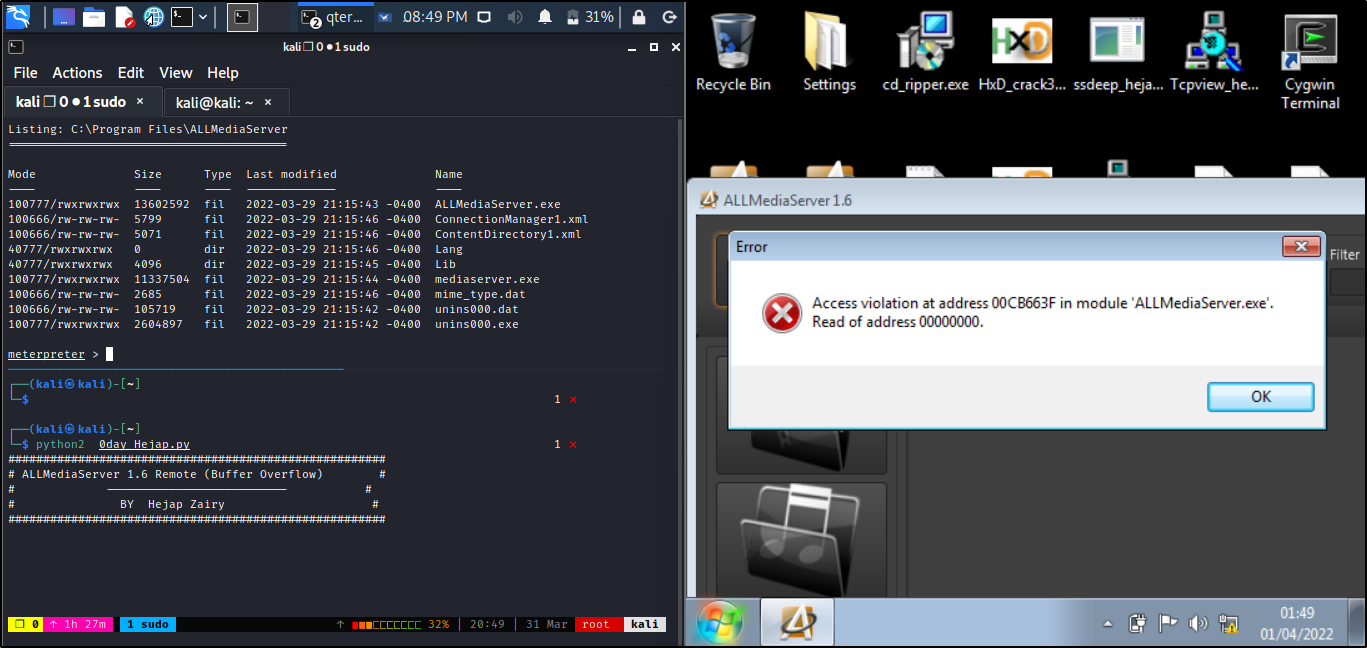Click the log out icon in Kali panel
The width and height of the screenshot is (1367, 648).
[669, 17]
